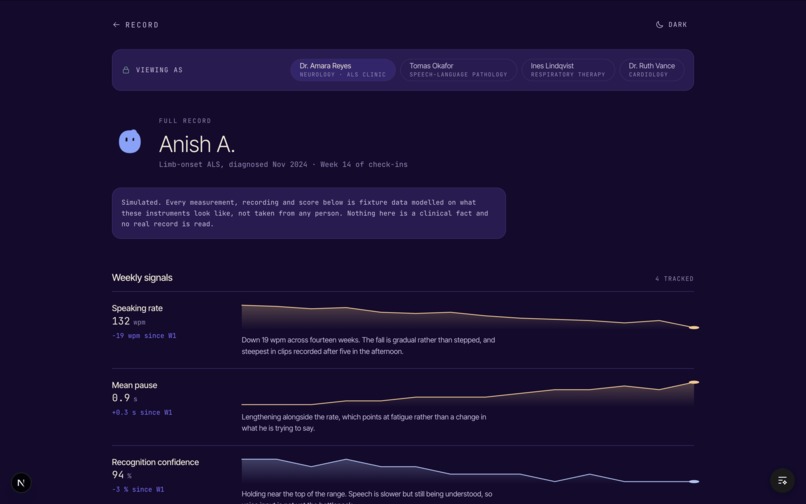Click the Recognition confidence chart's latest point
The height and width of the screenshot is (504, 806).
tap(694, 481)
